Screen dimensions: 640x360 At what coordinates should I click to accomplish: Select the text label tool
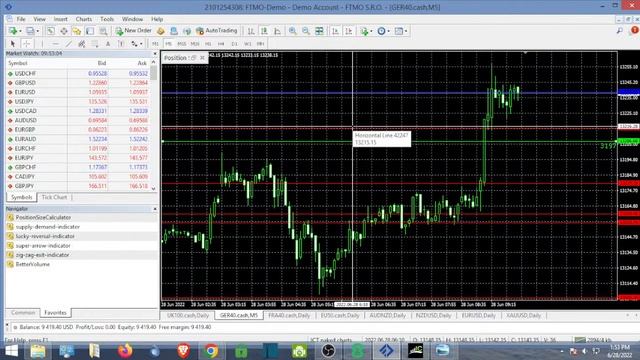(121, 44)
